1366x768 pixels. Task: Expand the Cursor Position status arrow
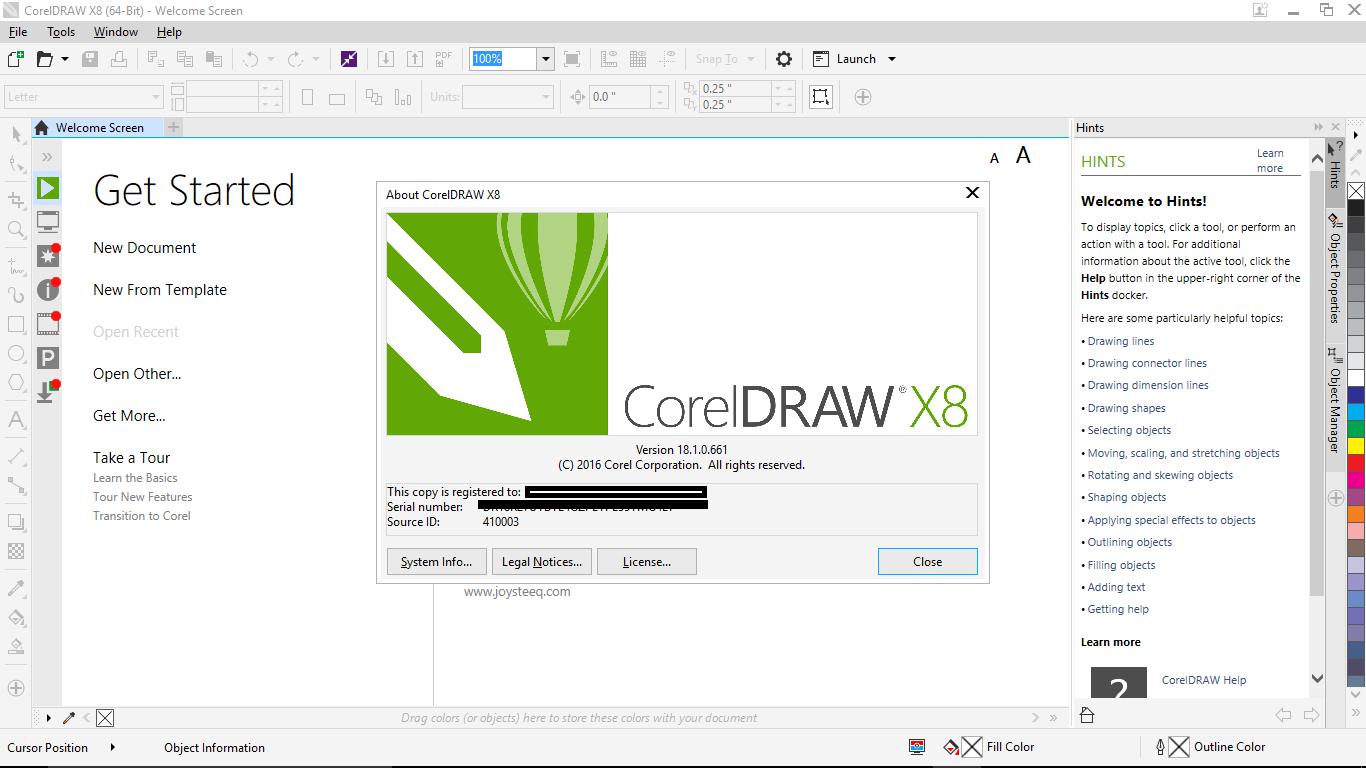(x=112, y=747)
